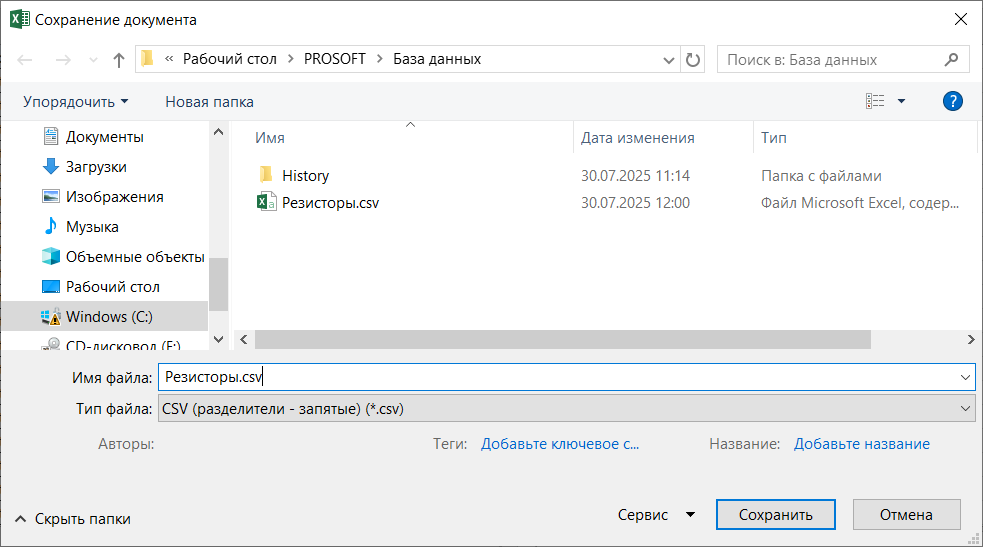
Task: Click the magnifier search icon
Action: pos(951,60)
